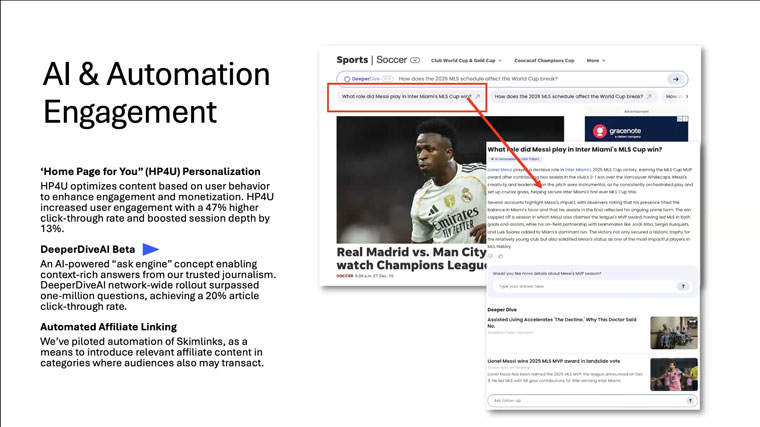This screenshot has width=760, height=427.
Task: Send follow-up question with arrow button
Action: pyautogui.click(x=690, y=401)
